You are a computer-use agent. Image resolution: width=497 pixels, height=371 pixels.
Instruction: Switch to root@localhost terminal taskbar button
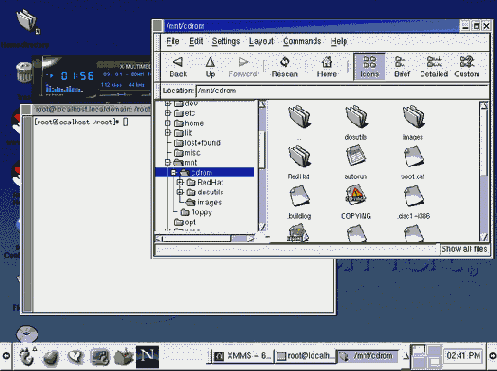305,356
